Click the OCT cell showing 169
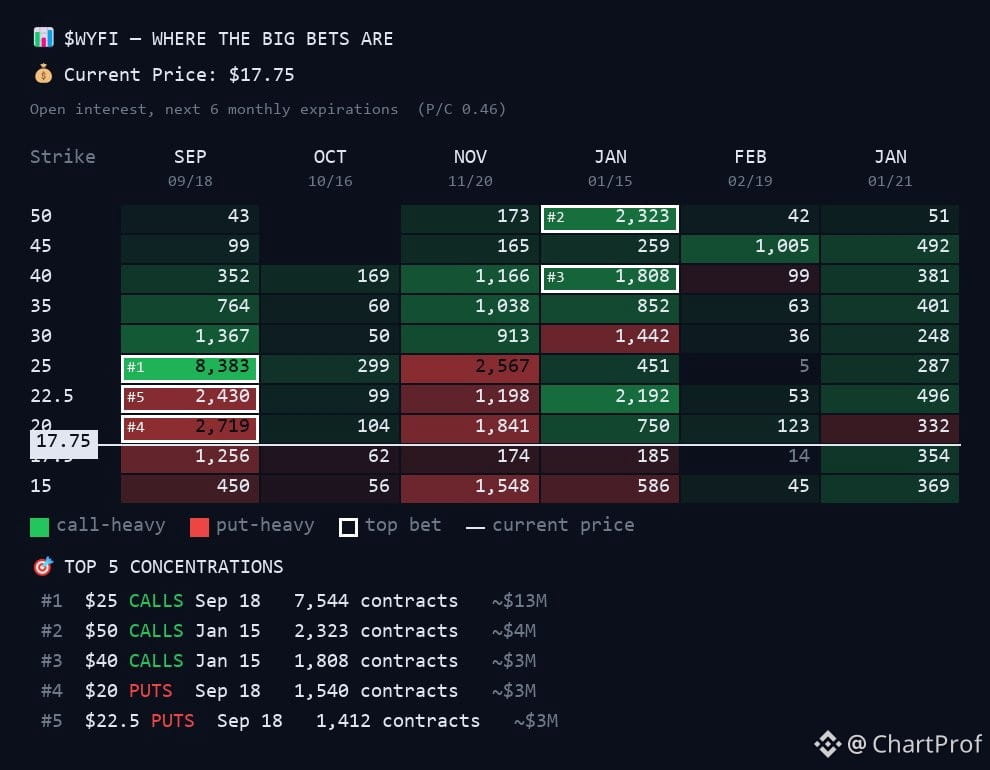This screenshot has height=770, width=990. [330, 278]
